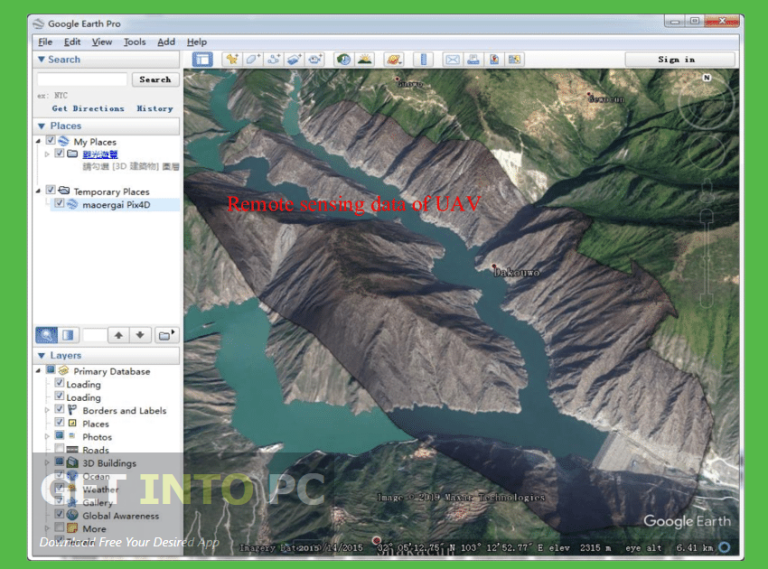
Task: Click the streaming status circle in status bar
Action: [724, 547]
